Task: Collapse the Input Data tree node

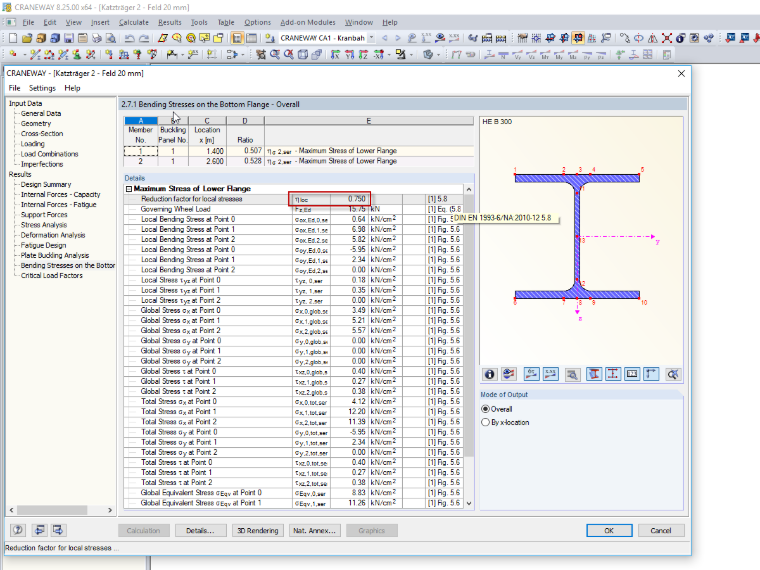Action: pyautogui.click(x=25, y=103)
